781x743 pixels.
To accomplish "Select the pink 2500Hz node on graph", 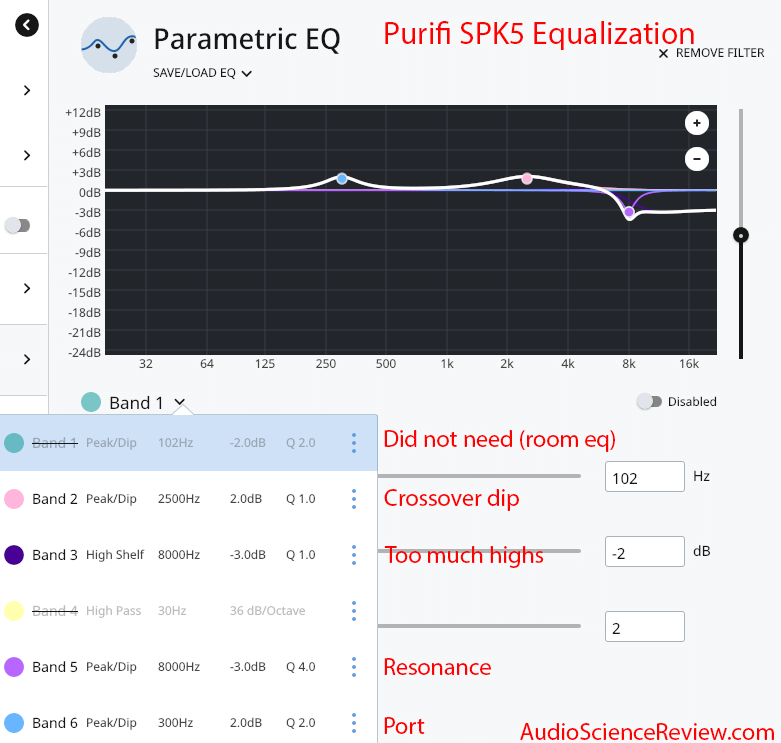I will click(x=527, y=179).
